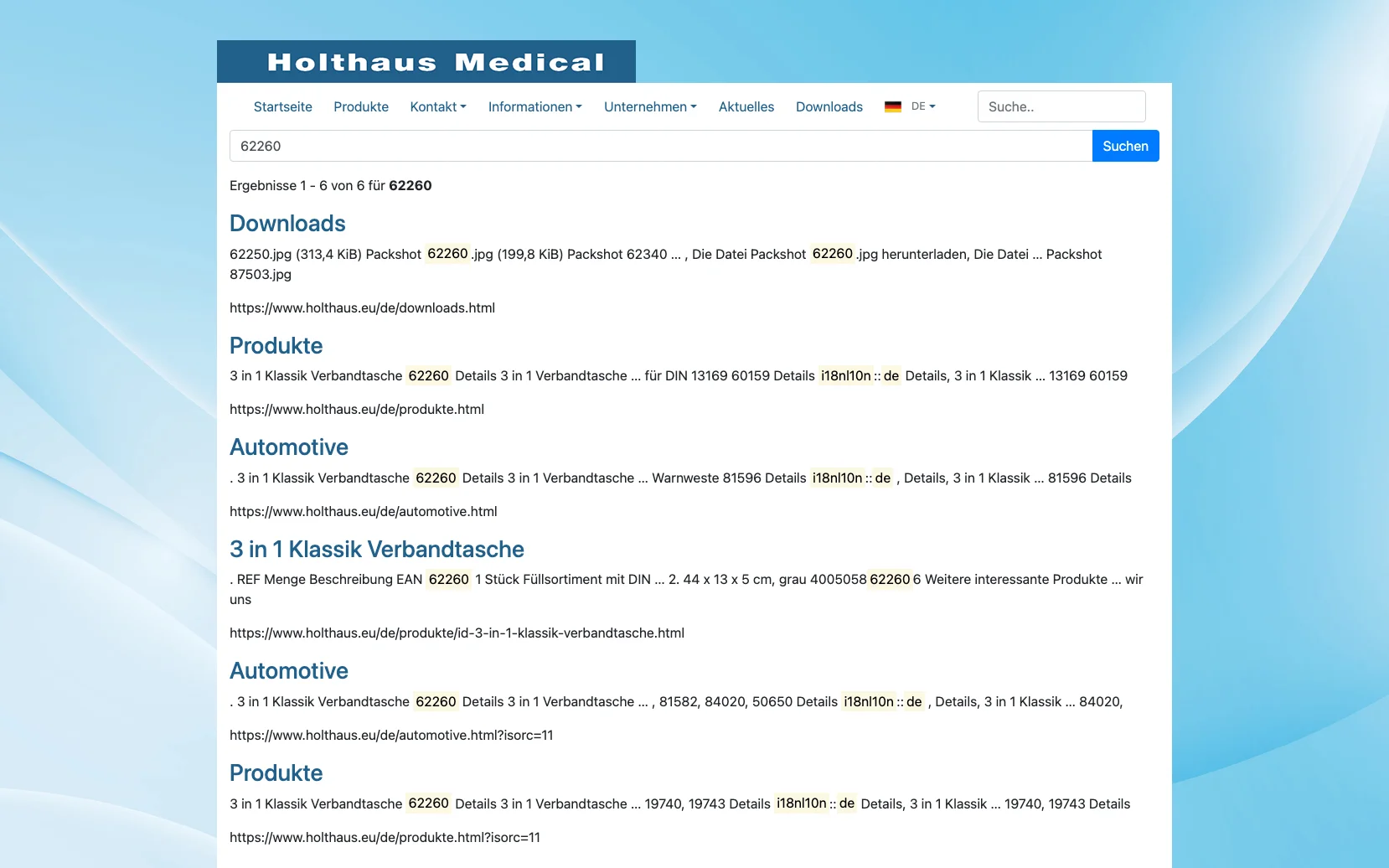Click the downloads.html URL text

pos(362,307)
